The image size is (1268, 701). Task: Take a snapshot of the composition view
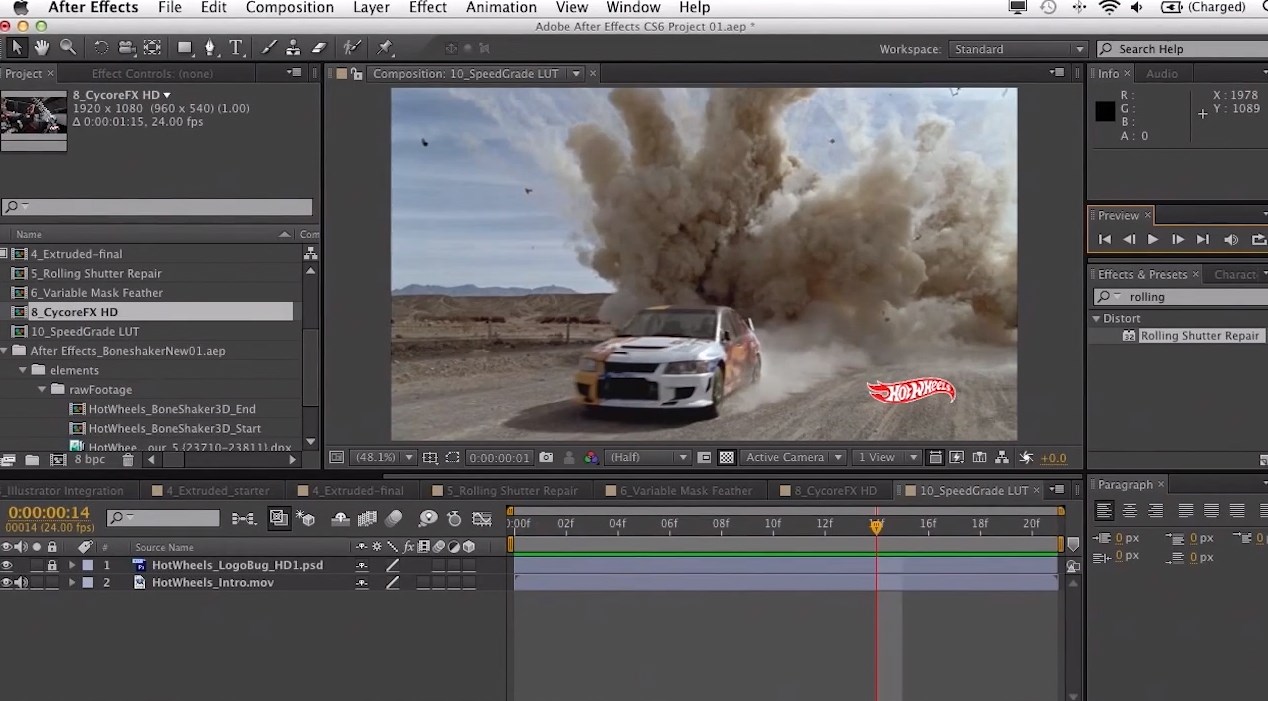546,457
